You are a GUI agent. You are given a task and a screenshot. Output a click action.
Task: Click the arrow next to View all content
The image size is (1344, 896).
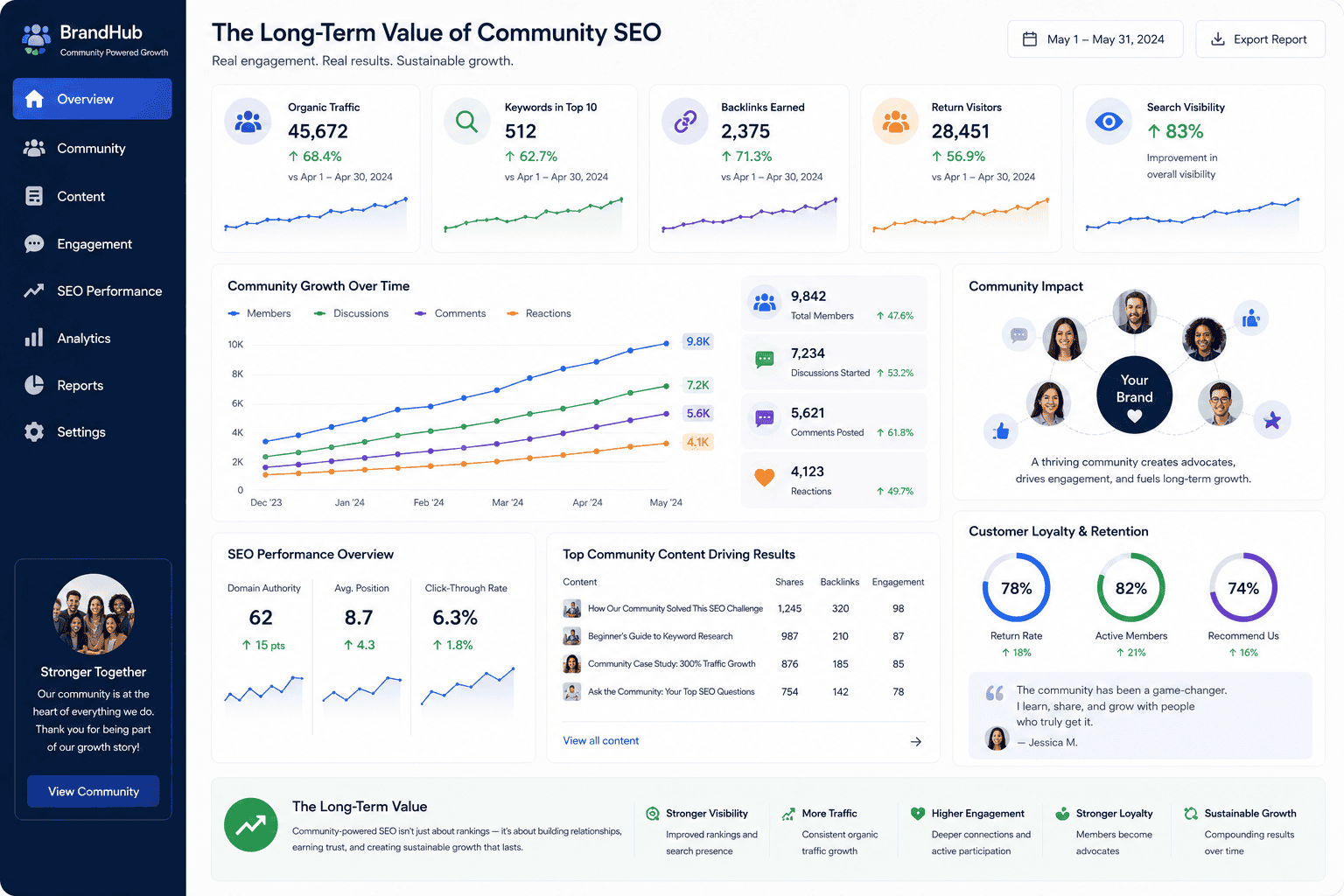pyautogui.click(x=916, y=741)
